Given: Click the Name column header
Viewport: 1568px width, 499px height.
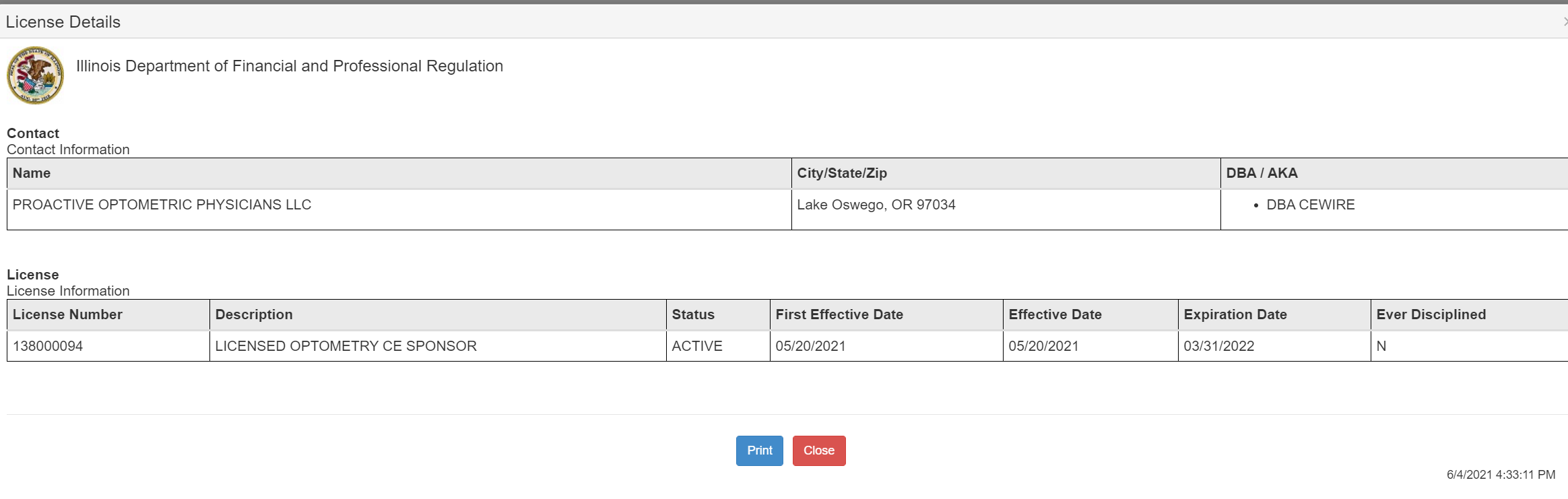Looking at the screenshot, I should click(399, 173).
